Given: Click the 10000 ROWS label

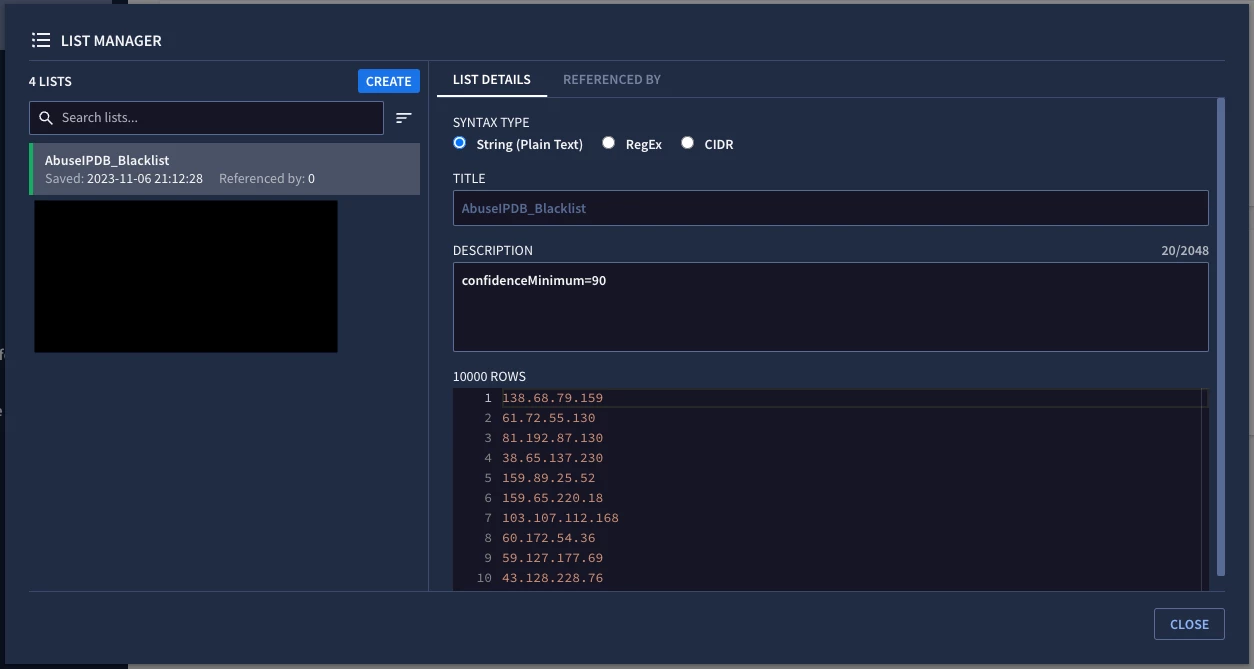Looking at the screenshot, I should tap(489, 377).
